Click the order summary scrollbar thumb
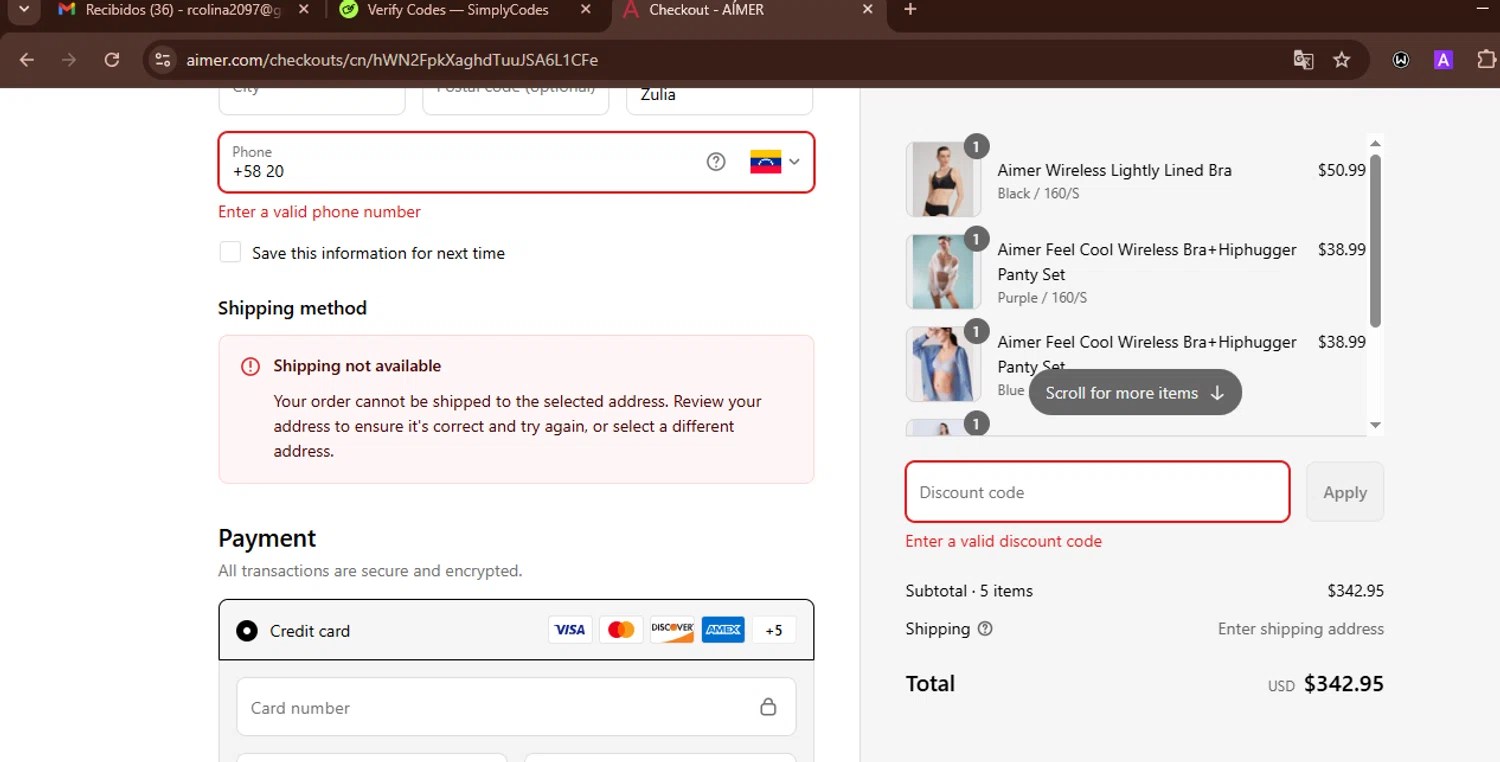 point(1375,240)
